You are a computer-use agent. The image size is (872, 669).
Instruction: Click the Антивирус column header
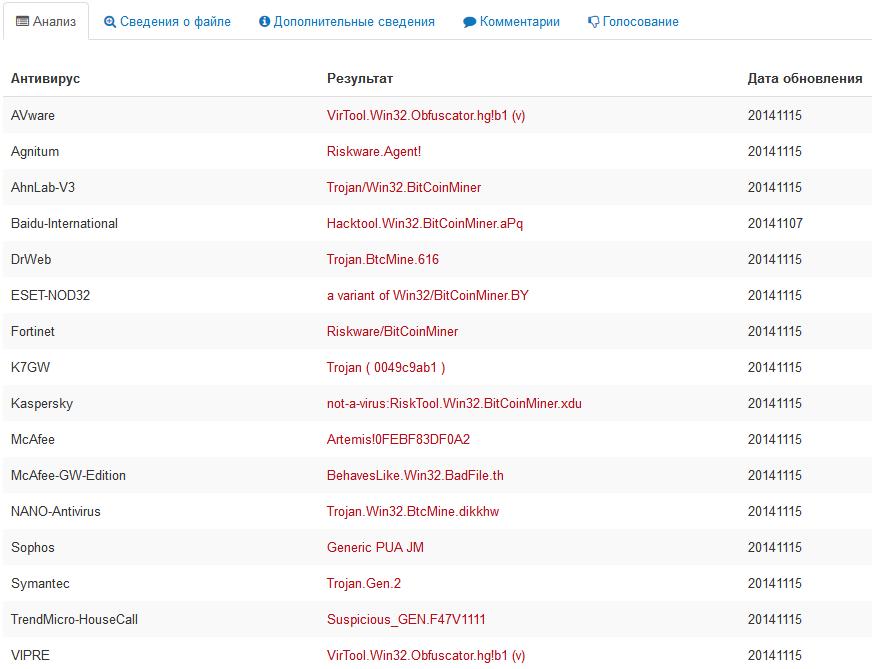click(46, 78)
